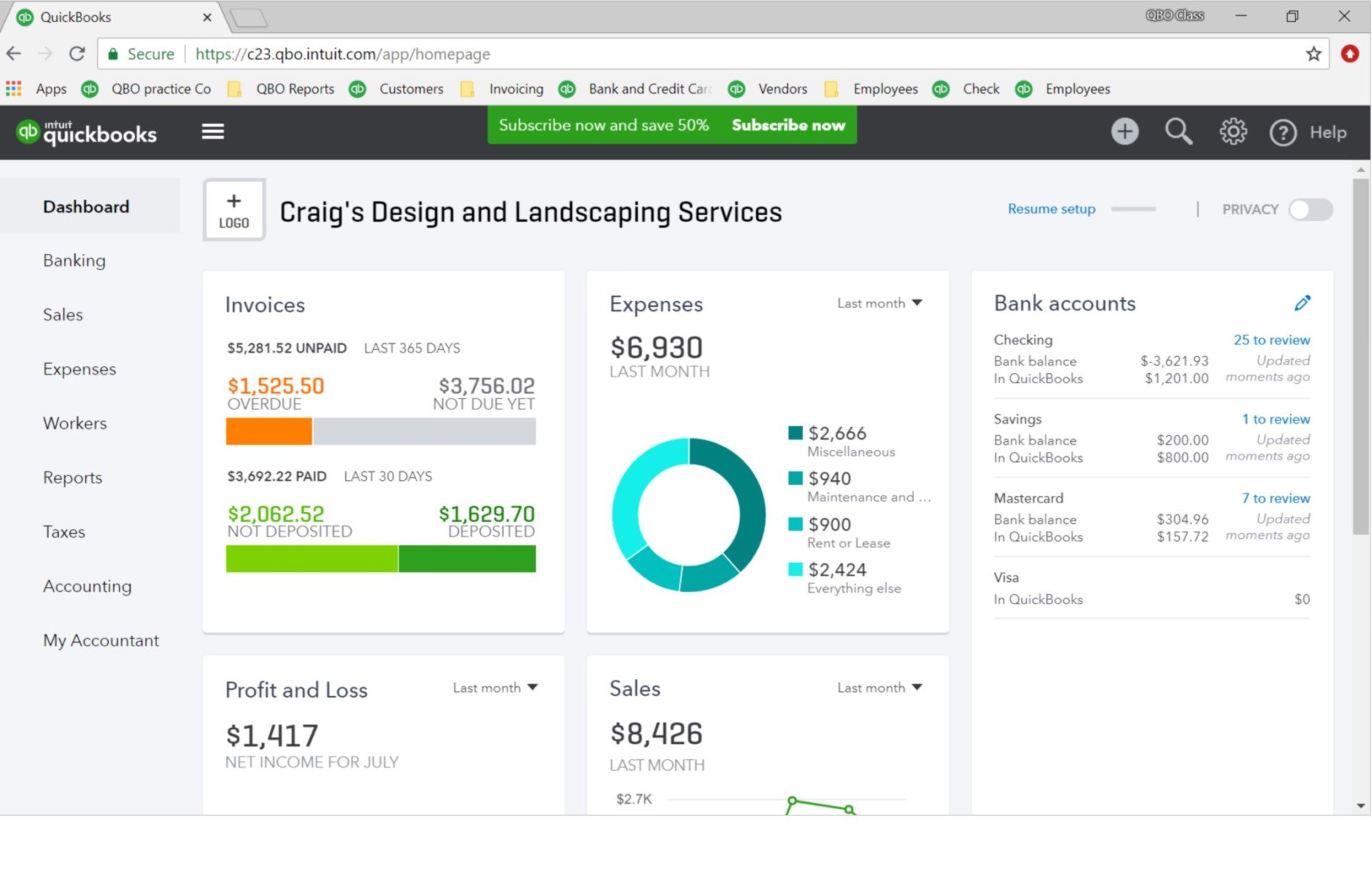Open the Settings gear icon

[x=1233, y=132]
